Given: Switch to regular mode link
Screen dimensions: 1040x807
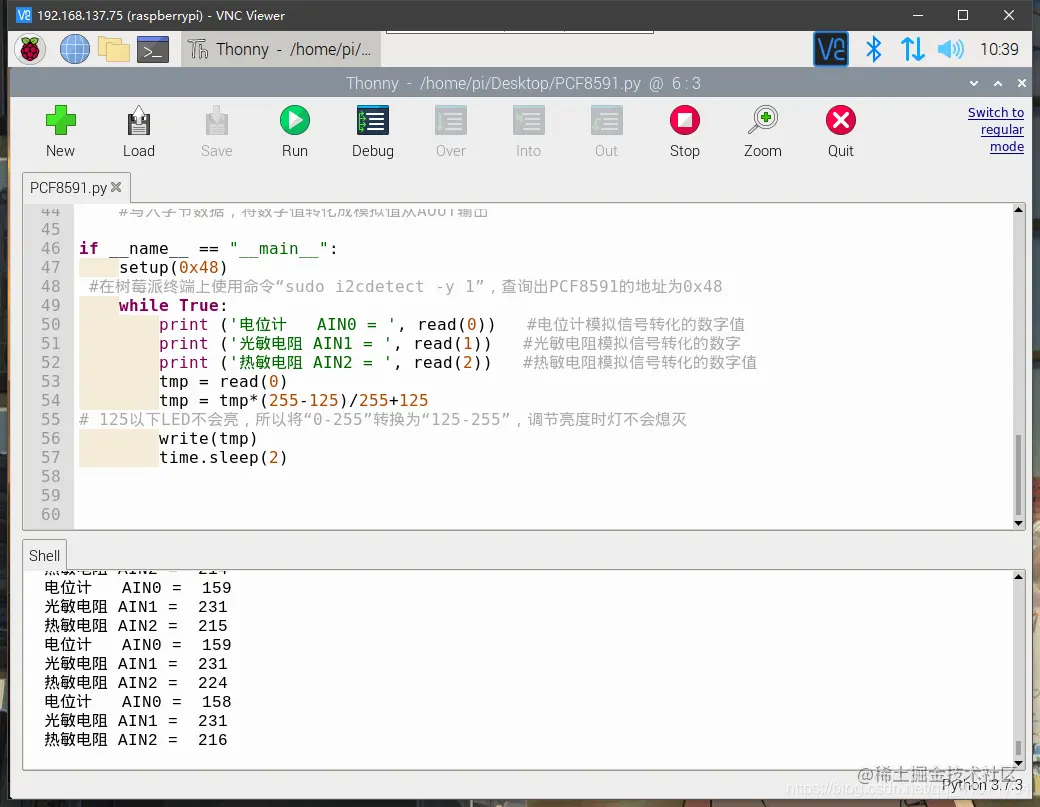Looking at the screenshot, I should tap(996, 129).
